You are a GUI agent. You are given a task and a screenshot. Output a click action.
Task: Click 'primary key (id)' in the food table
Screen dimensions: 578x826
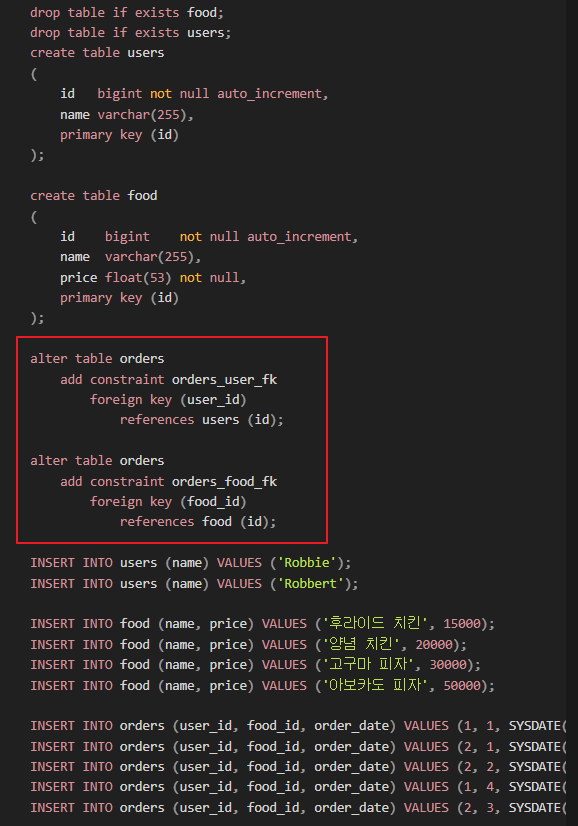coord(119,298)
